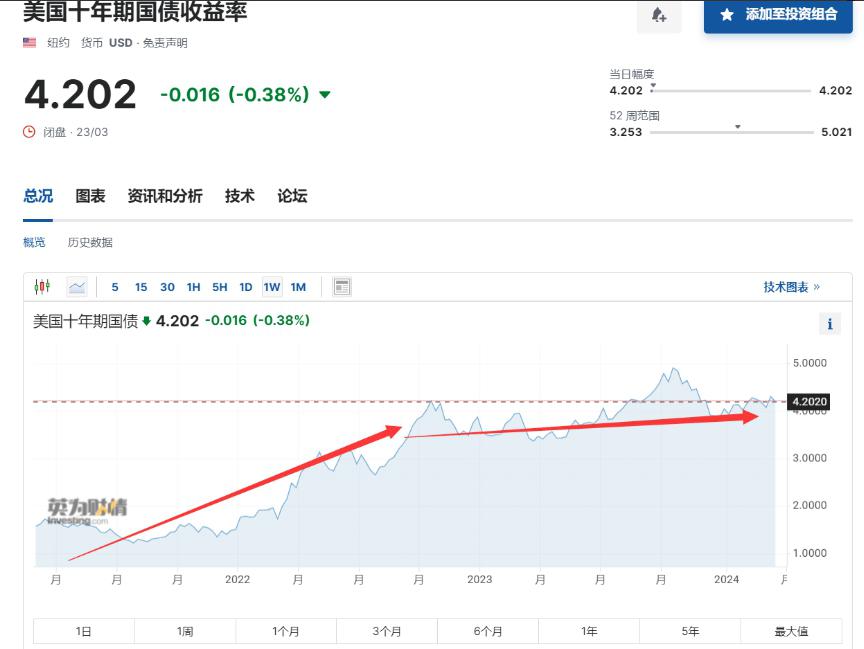Click the 免责声明 link

(163, 43)
